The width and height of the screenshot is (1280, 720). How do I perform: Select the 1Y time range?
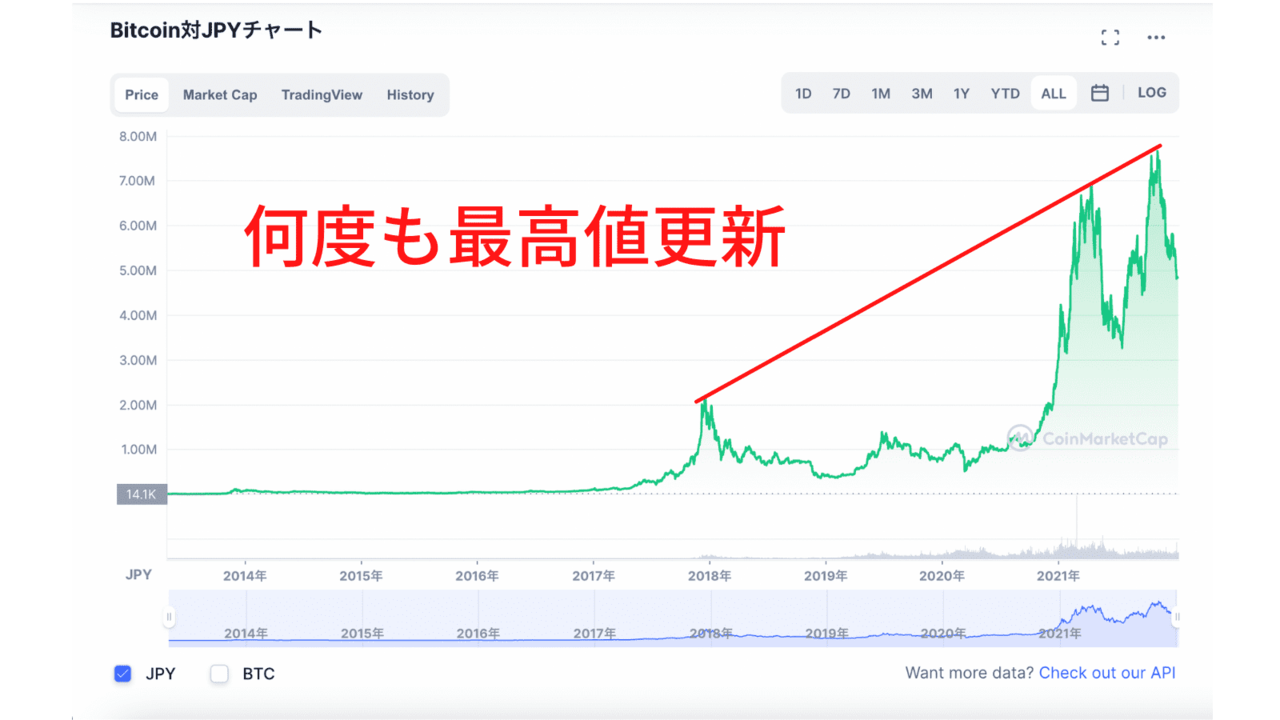click(x=961, y=93)
